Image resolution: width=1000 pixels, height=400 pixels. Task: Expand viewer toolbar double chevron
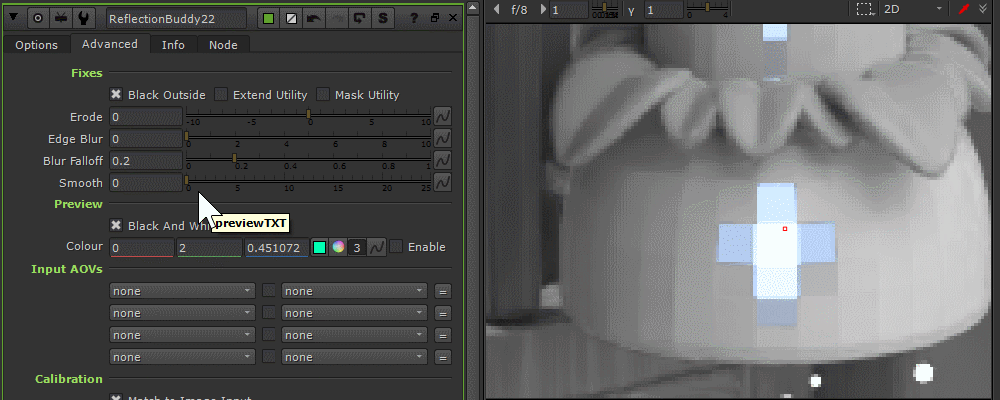(x=983, y=9)
